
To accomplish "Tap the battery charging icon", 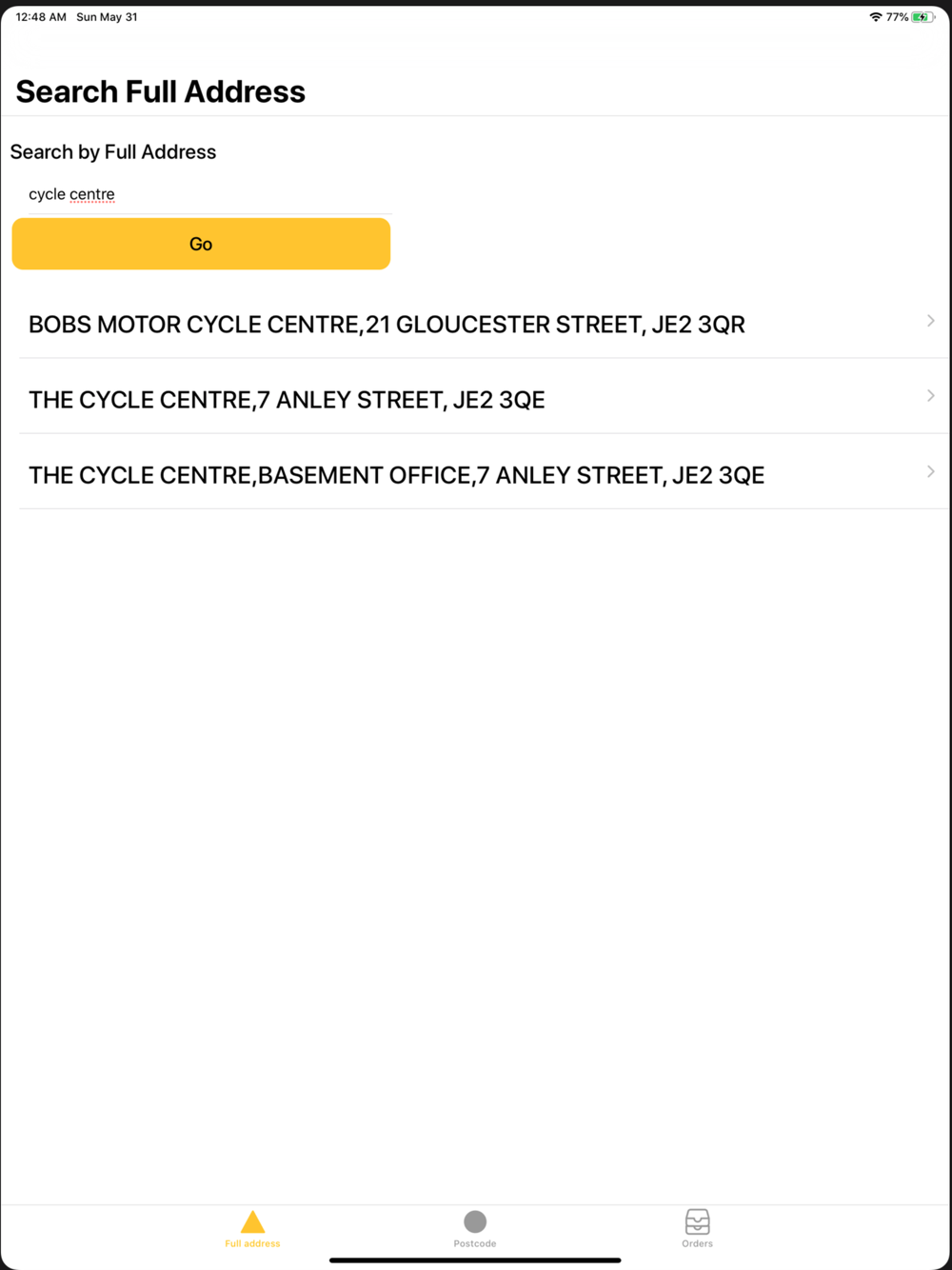I will tap(922, 17).
